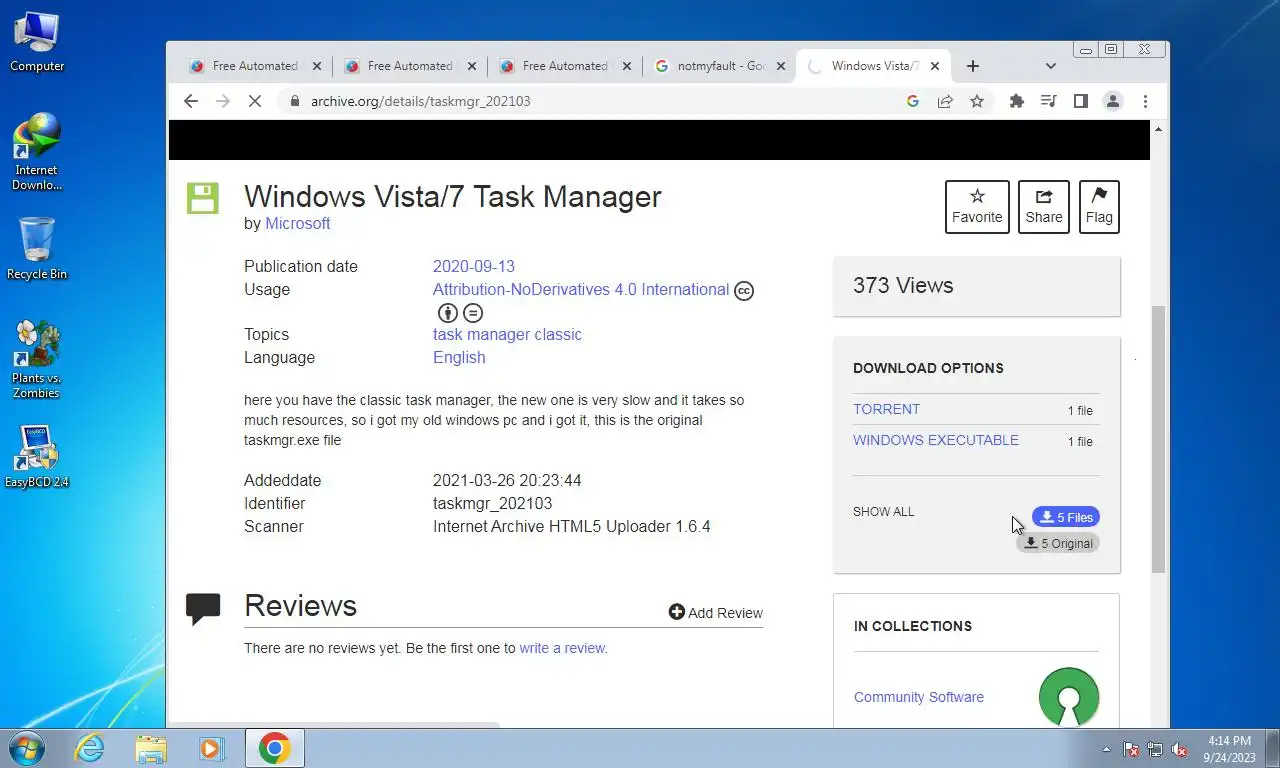Open the media control icon in Chrome toolbar
Viewport: 1280px width, 768px height.
(x=1048, y=101)
